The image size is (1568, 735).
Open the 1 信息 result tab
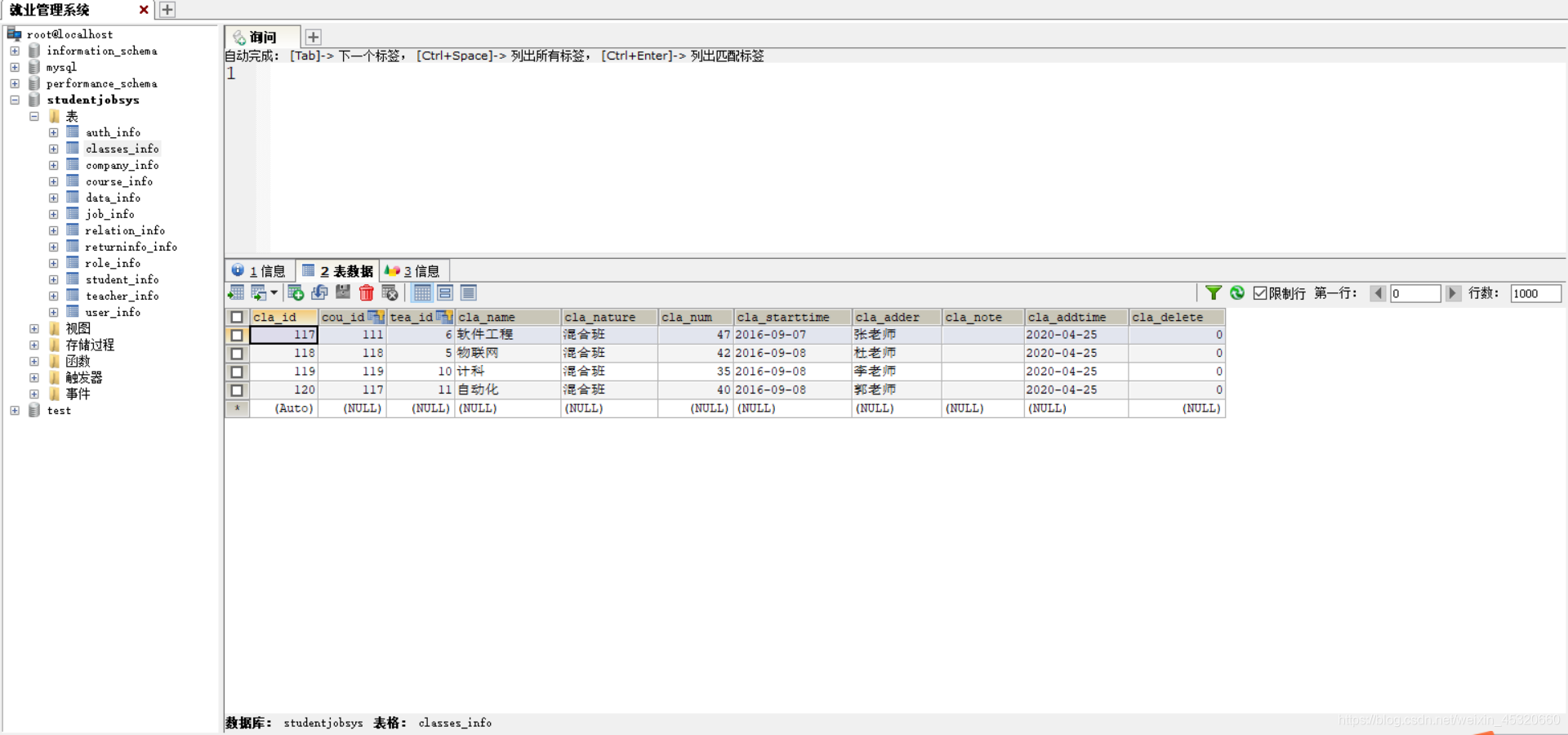point(259,271)
